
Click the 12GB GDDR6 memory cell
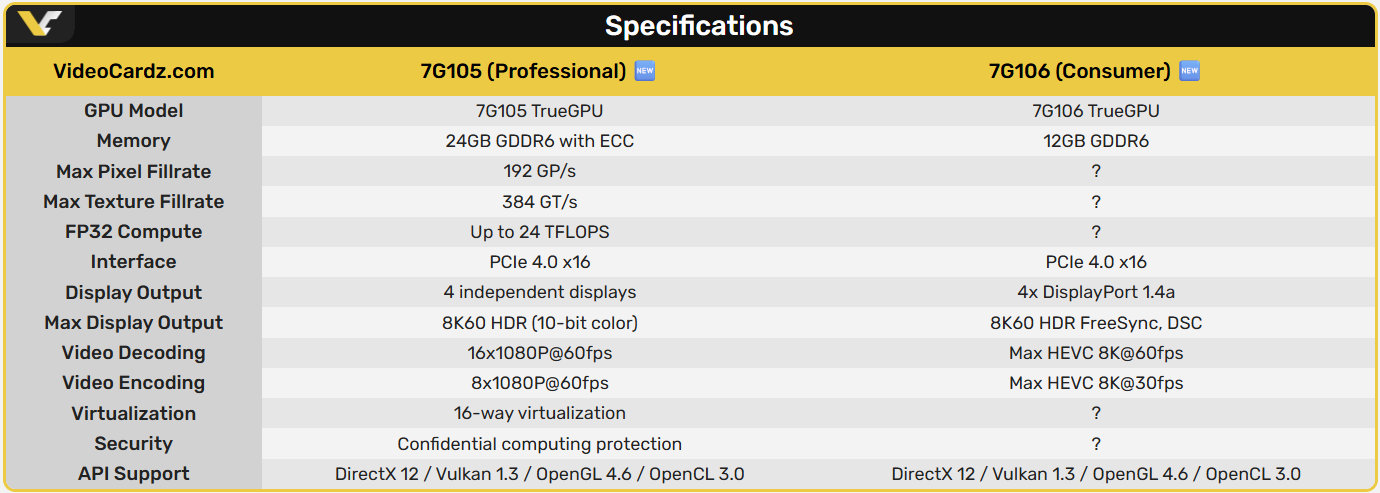[x=1096, y=141]
